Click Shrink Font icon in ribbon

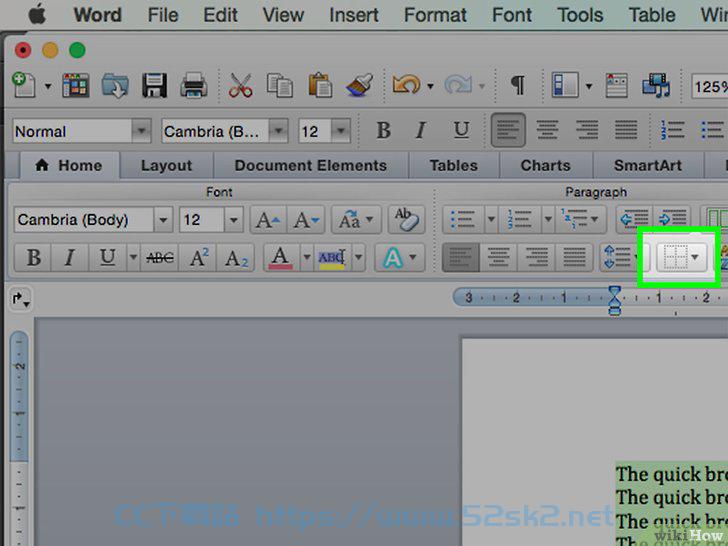(306, 220)
